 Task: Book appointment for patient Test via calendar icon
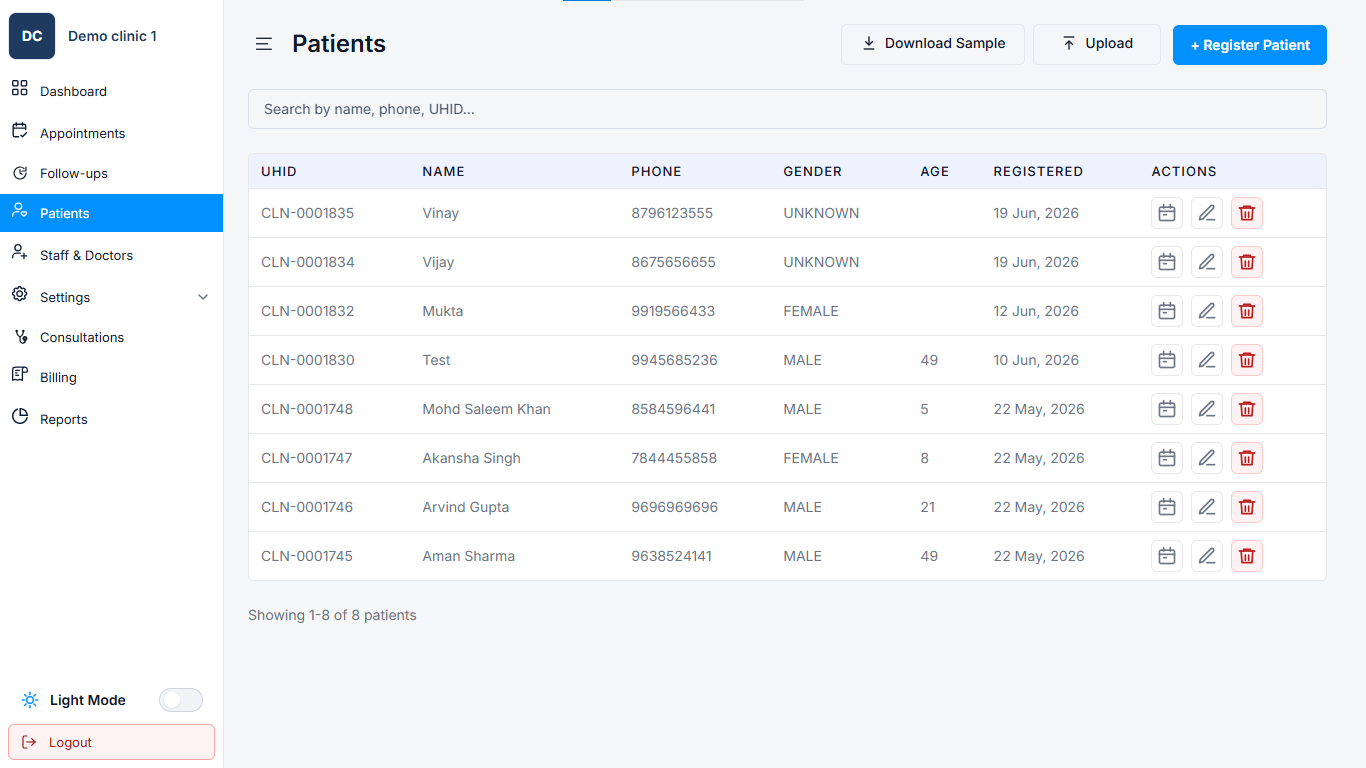point(1167,360)
